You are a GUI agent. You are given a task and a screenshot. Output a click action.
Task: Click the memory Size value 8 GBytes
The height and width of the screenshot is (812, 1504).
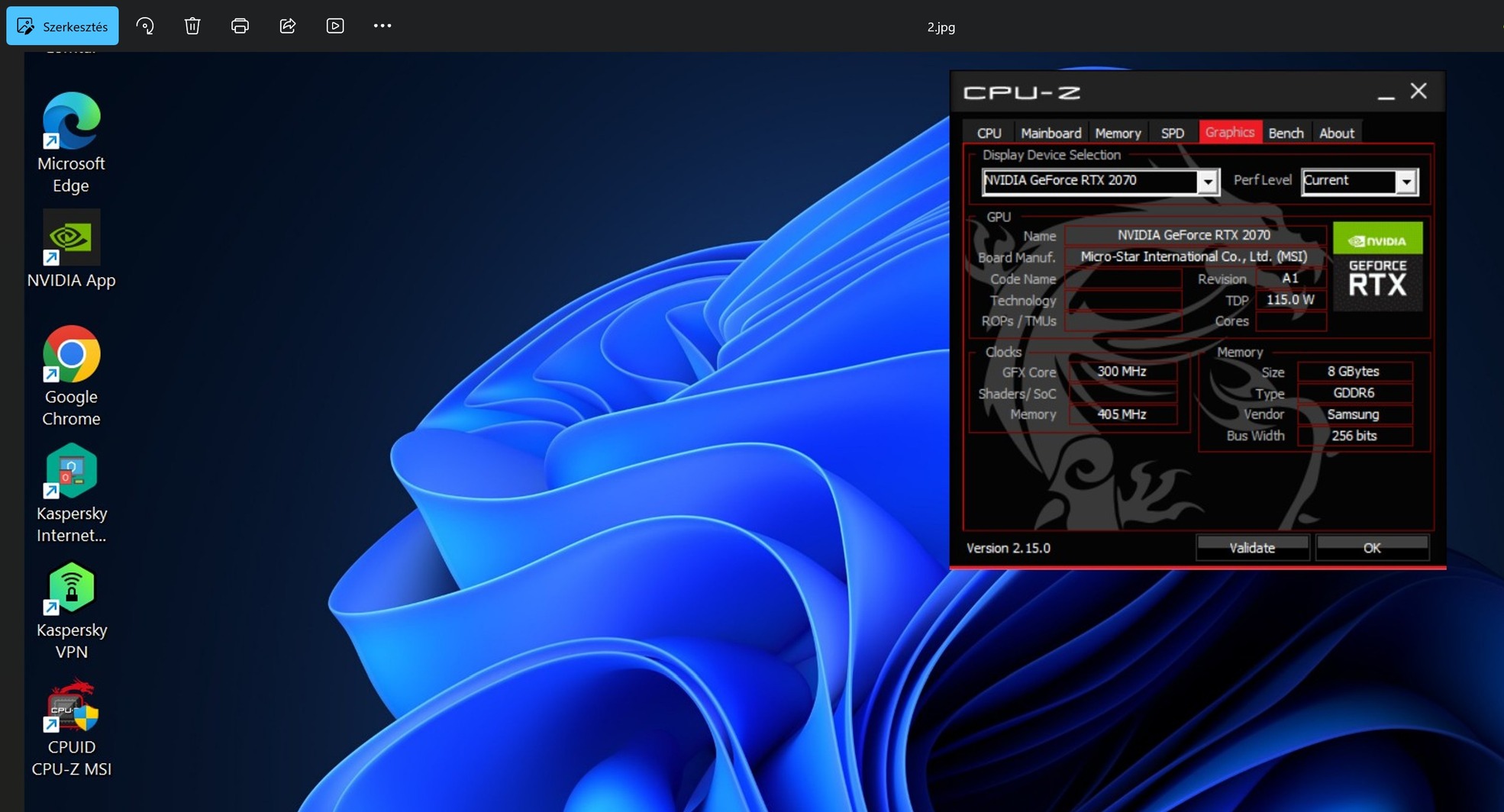tap(1354, 372)
